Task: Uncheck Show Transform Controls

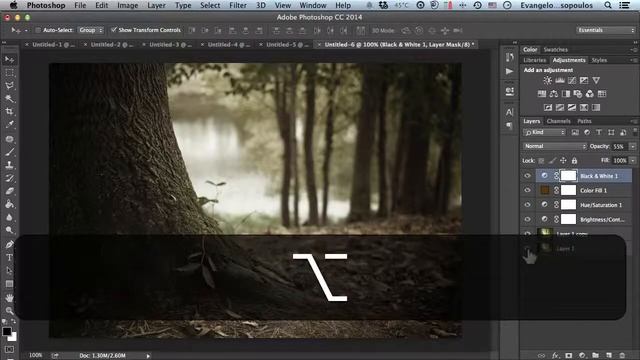Action: click(x=114, y=30)
